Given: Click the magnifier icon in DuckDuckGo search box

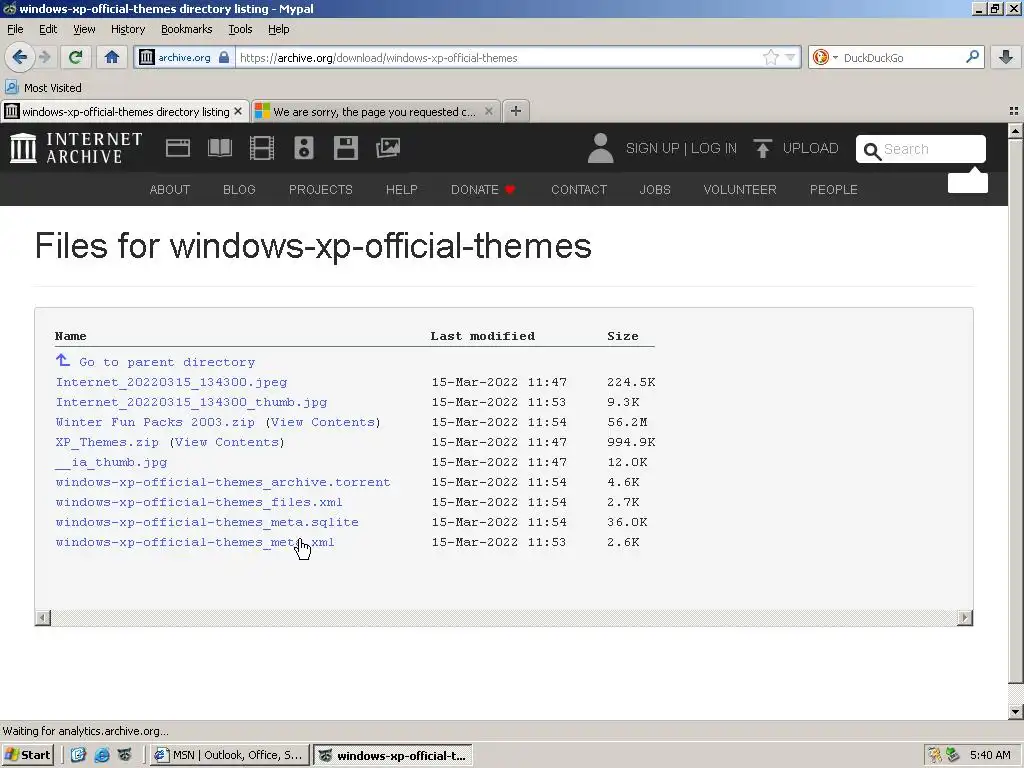Looking at the screenshot, I should pyautogui.click(x=972, y=57).
